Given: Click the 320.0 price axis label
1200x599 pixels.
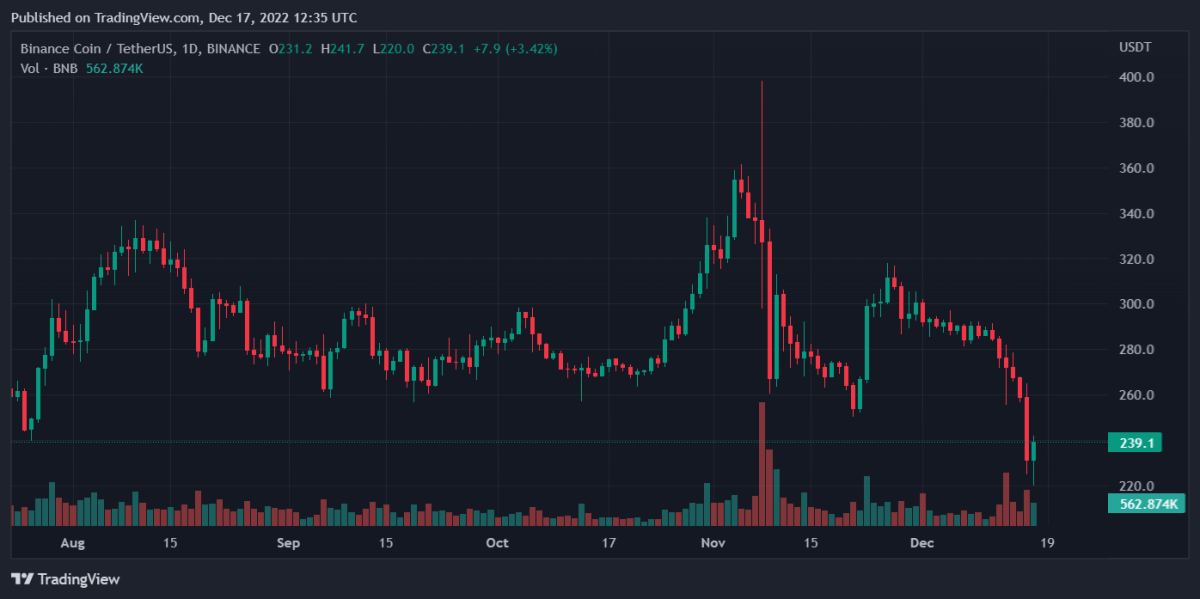Looking at the screenshot, I should 1137,259.
